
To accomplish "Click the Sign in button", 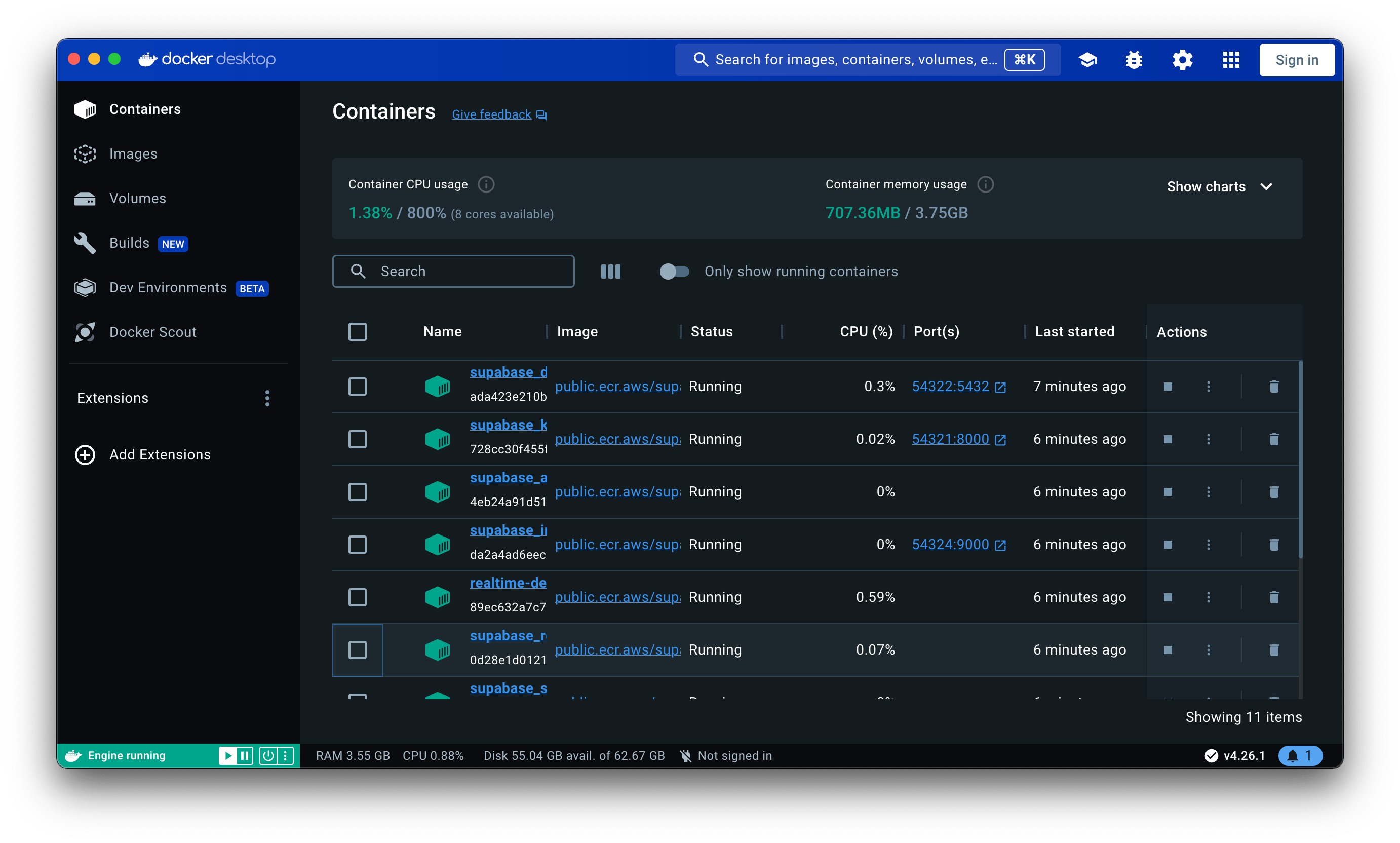I will (x=1297, y=60).
